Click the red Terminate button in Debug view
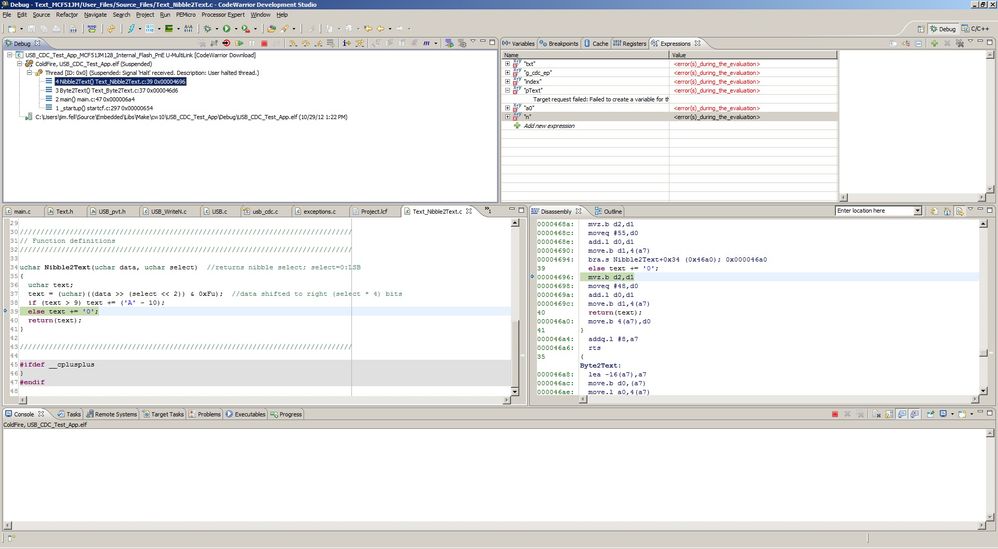The width and height of the screenshot is (998, 549). click(264, 43)
